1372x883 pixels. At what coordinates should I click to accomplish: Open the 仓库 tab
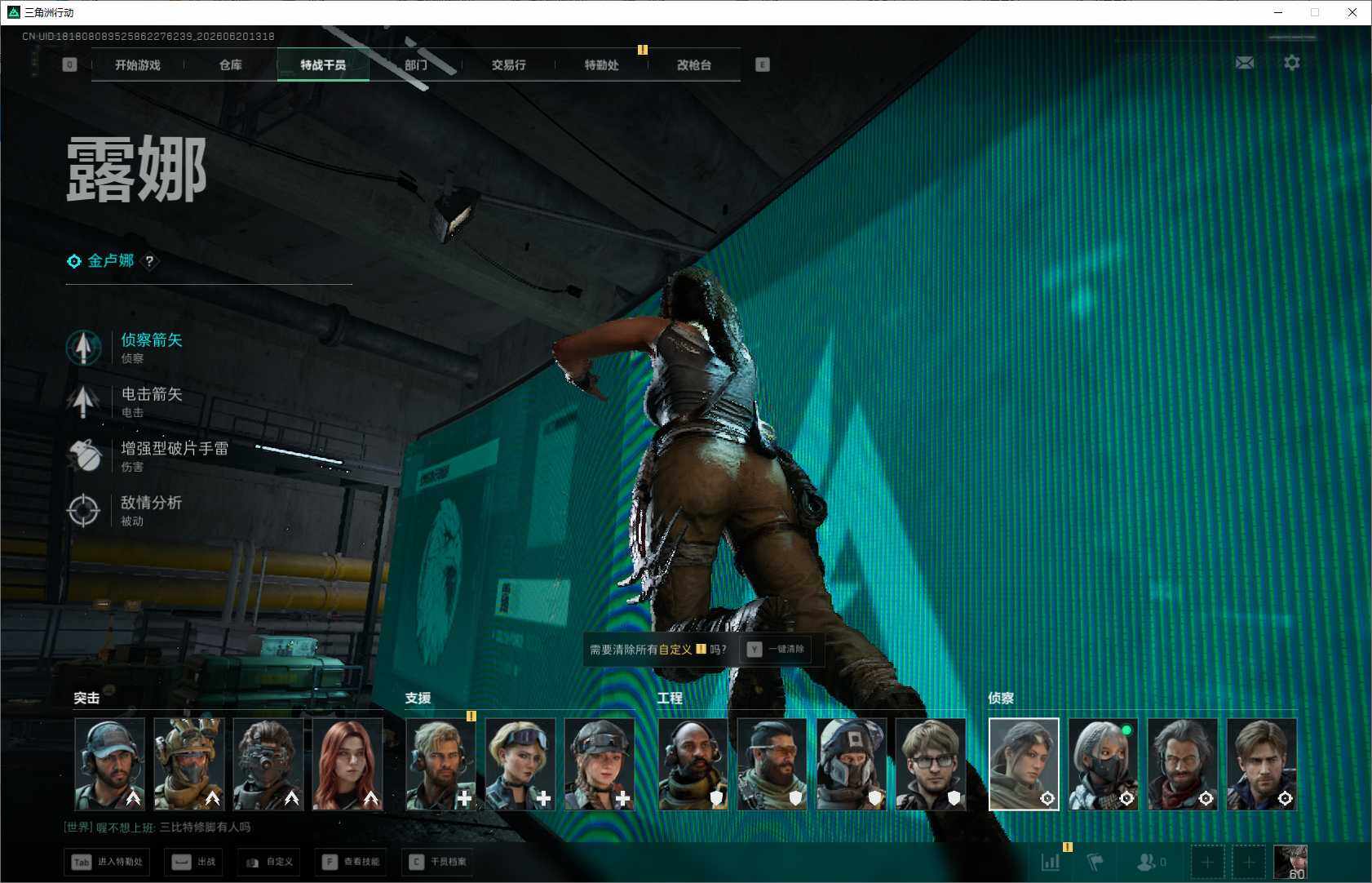[x=231, y=65]
